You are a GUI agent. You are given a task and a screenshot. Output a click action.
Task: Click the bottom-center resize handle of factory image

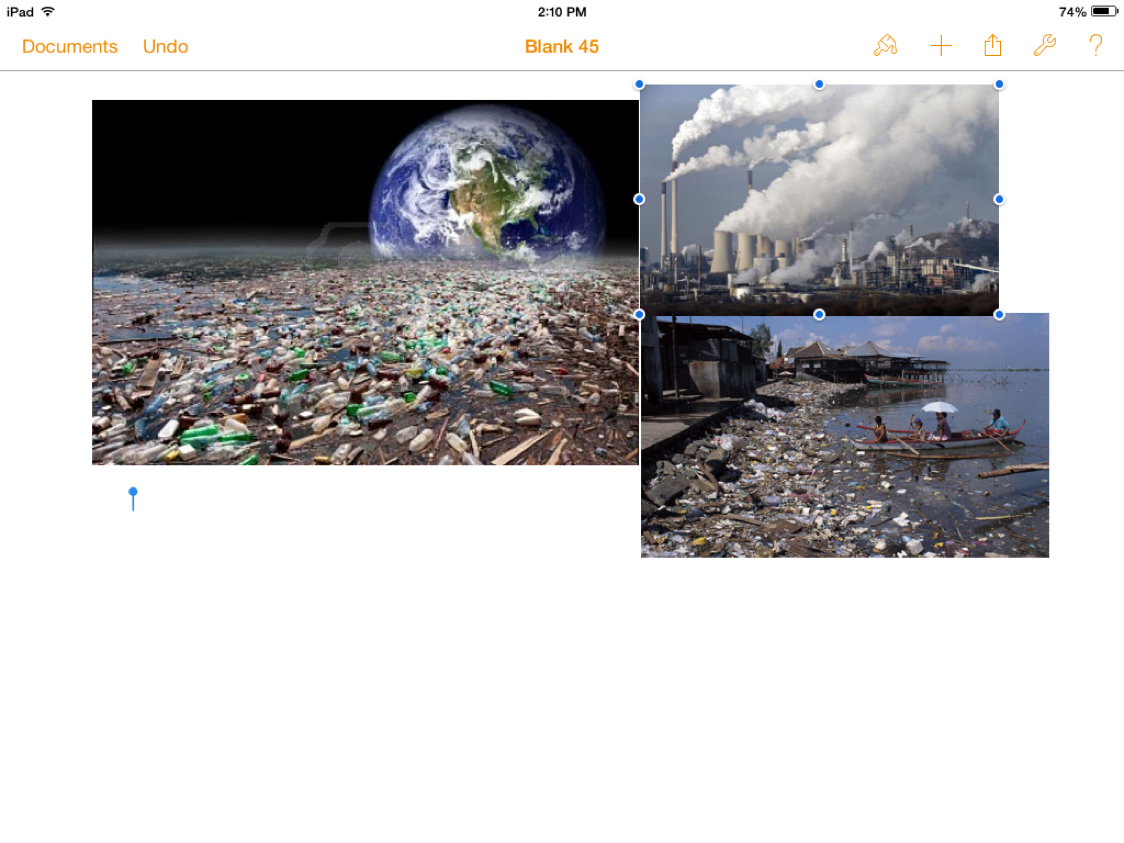pyautogui.click(x=819, y=314)
